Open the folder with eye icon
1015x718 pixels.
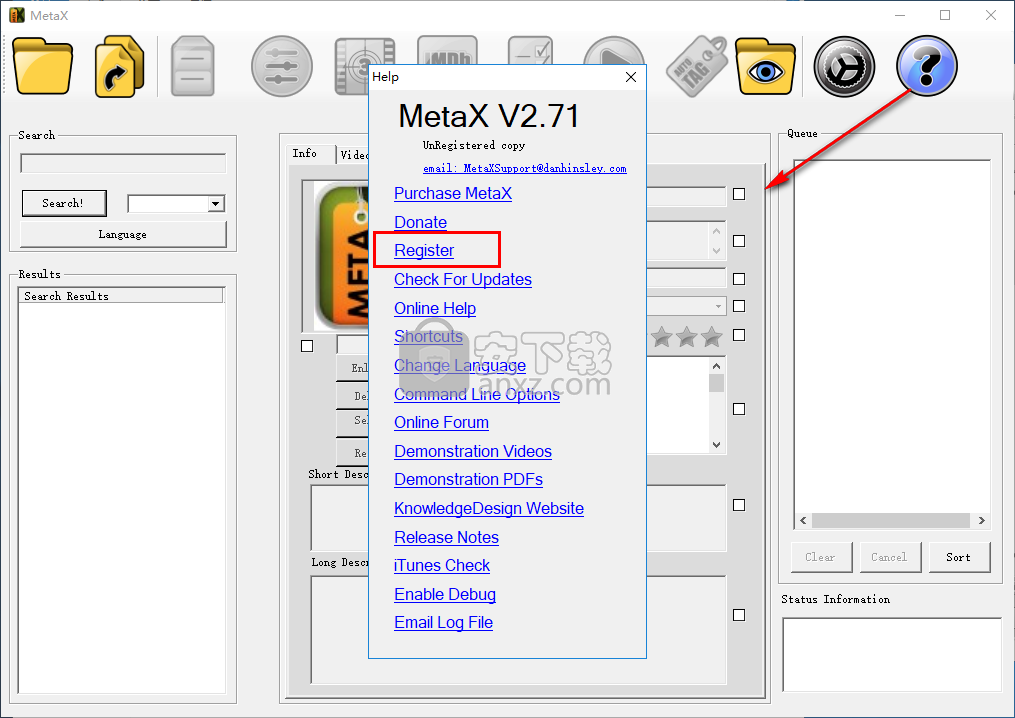(x=766, y=66)
